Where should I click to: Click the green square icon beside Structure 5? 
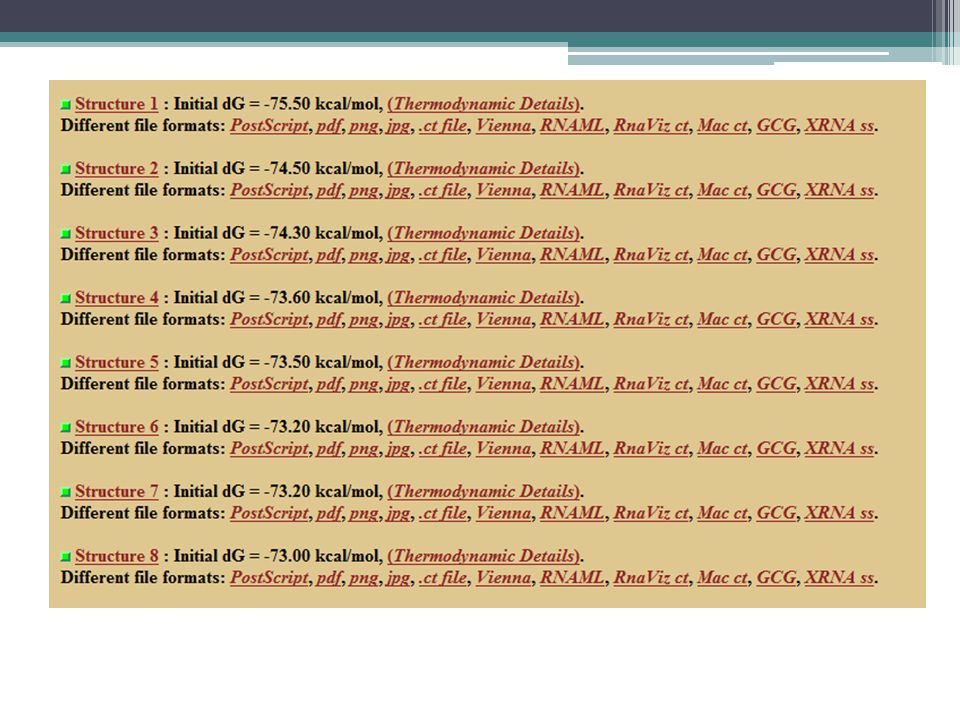(x=66, y=364)
